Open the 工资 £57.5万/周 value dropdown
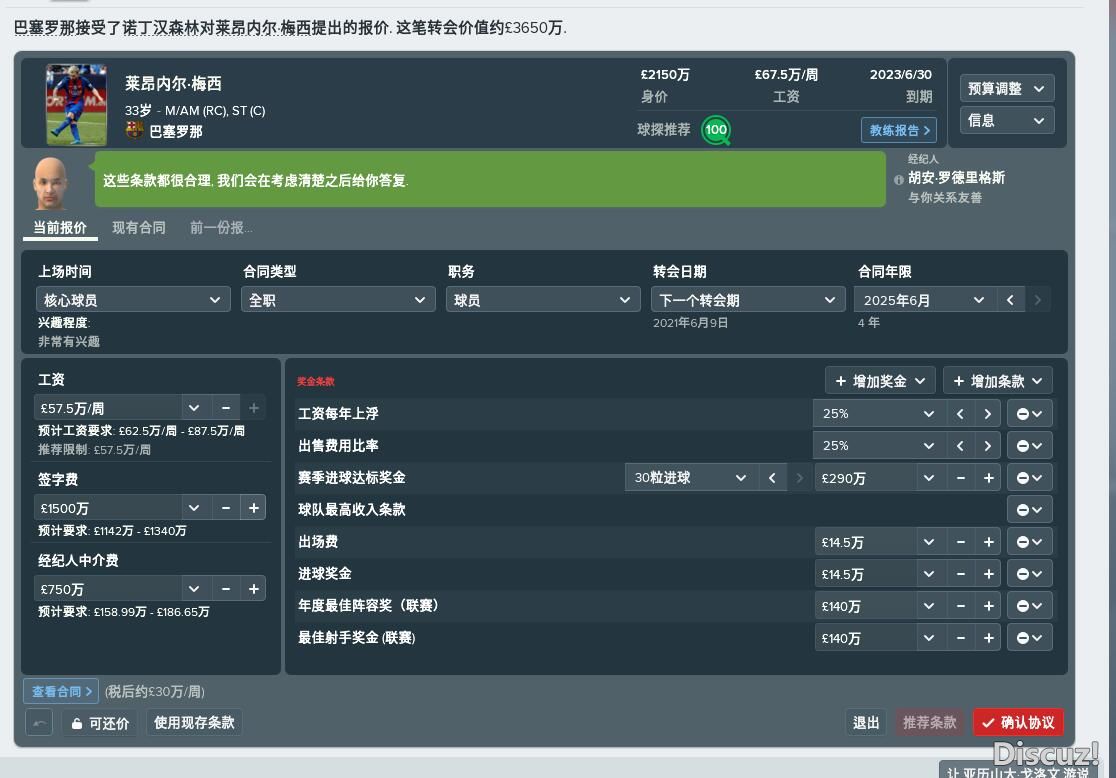Screen dimensions: 1116x778 click(x=194, y=408)
